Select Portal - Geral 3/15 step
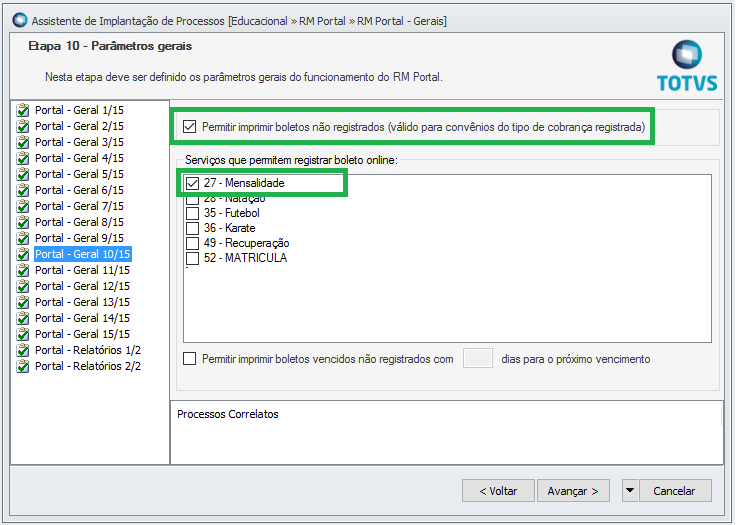Image resolution: width=750 pixels, height=525 pixels. tap(79, 142)
